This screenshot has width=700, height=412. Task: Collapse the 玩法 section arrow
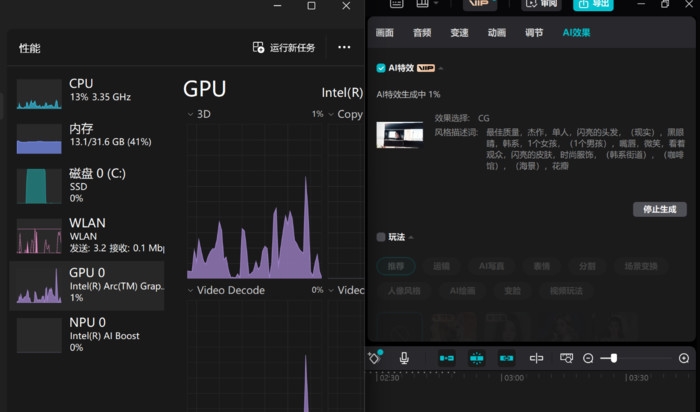coord(411,237)
